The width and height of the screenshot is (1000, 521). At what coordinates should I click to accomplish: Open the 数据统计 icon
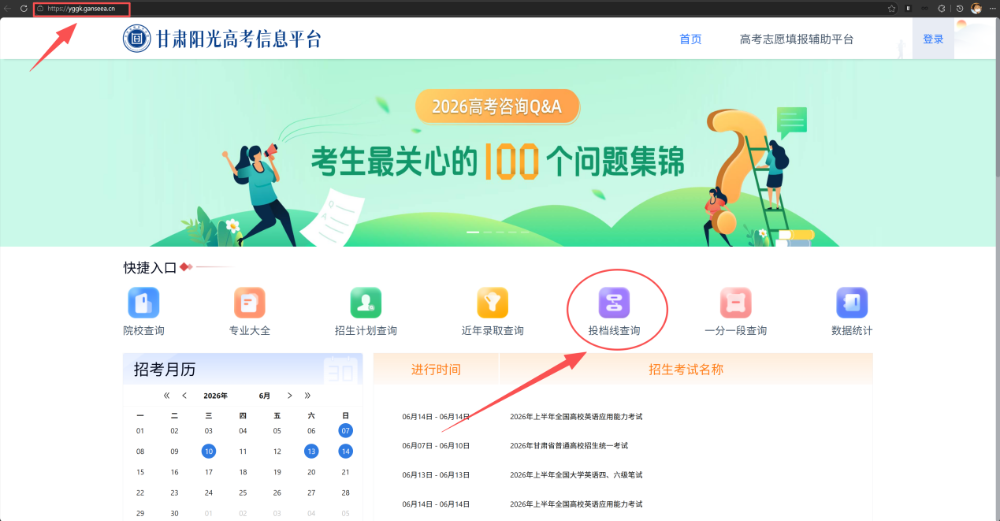851,303
